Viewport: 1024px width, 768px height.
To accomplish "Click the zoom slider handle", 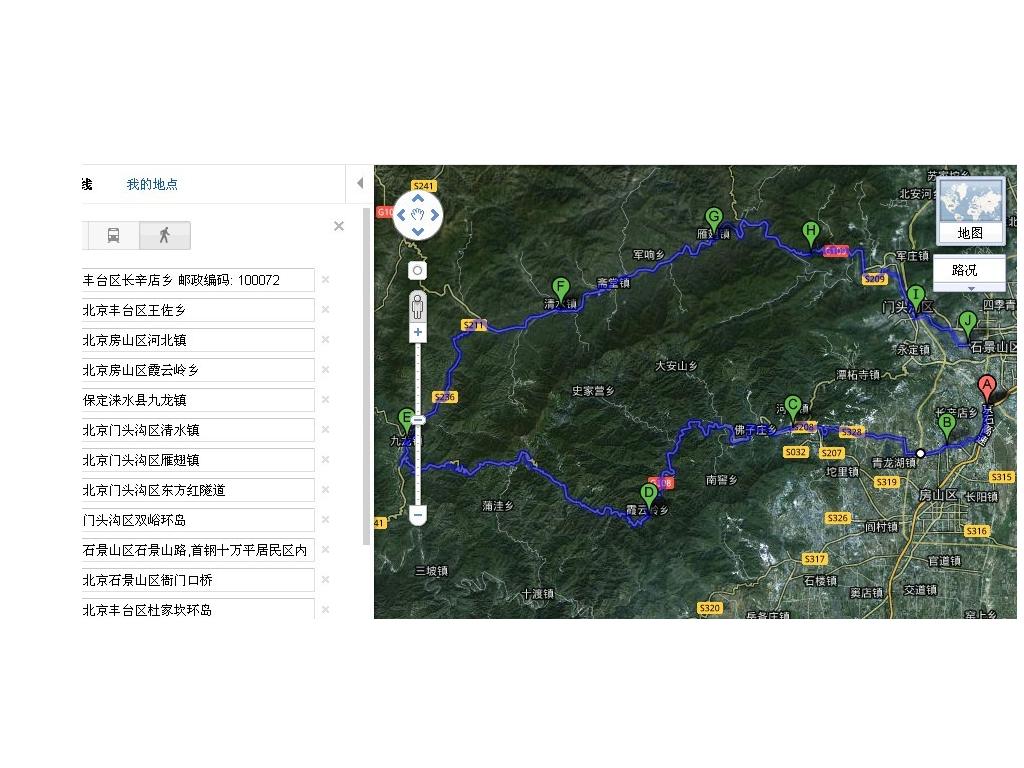I will [418, 420].
